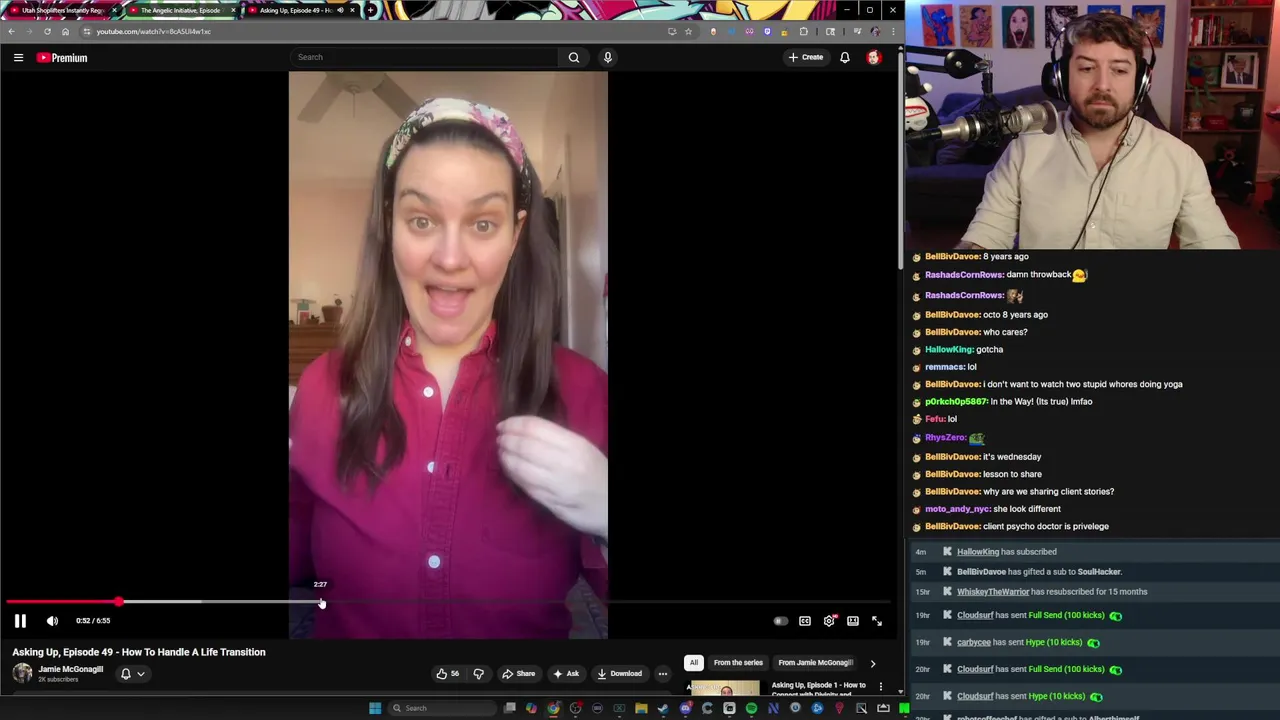This screenshot has width=1280, height=720.
Task: Click the red playhead scrubber knob
Action: pyautogui.click(x=119, y=602)
